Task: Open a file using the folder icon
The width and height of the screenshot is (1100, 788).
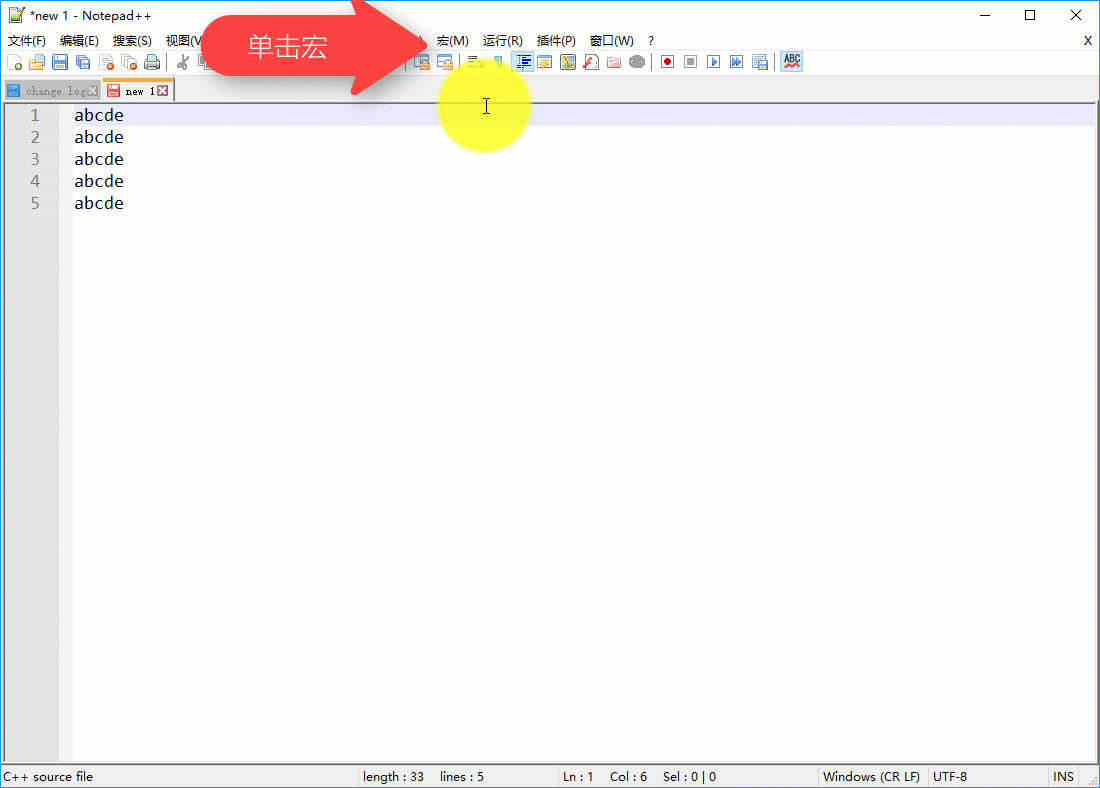Action: pos(37,61)
